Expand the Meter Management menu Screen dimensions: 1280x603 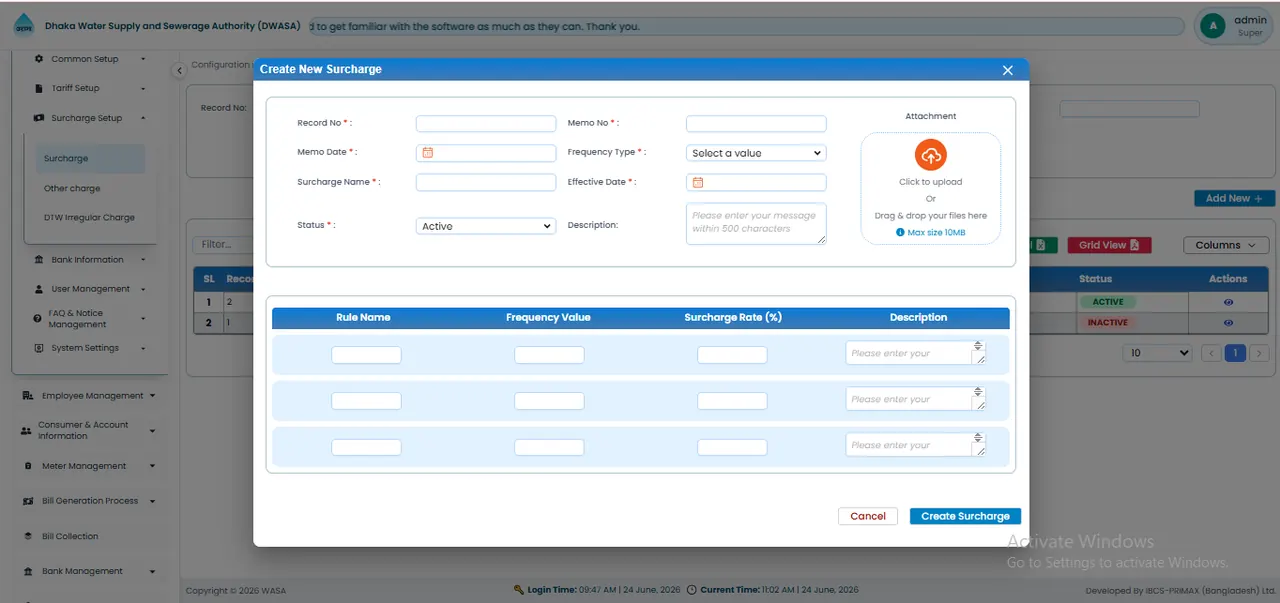(152, 466)
